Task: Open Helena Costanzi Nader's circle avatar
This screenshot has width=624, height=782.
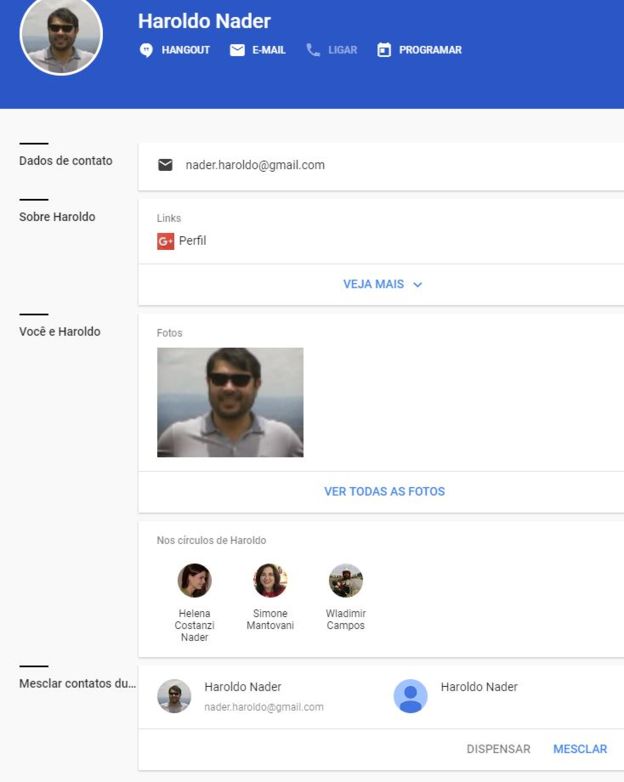Action: (194, 580)
